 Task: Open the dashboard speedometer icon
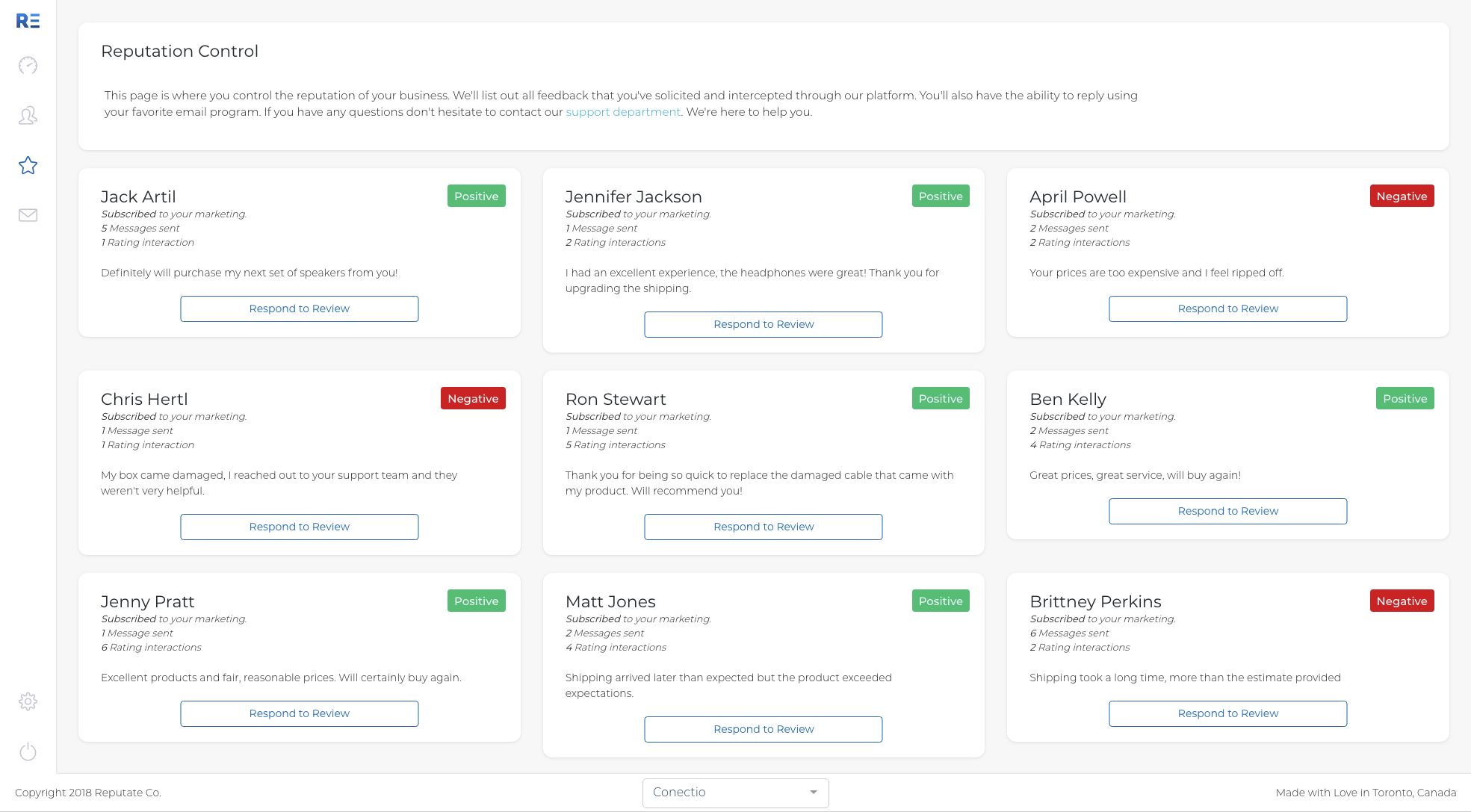(27, 66)
